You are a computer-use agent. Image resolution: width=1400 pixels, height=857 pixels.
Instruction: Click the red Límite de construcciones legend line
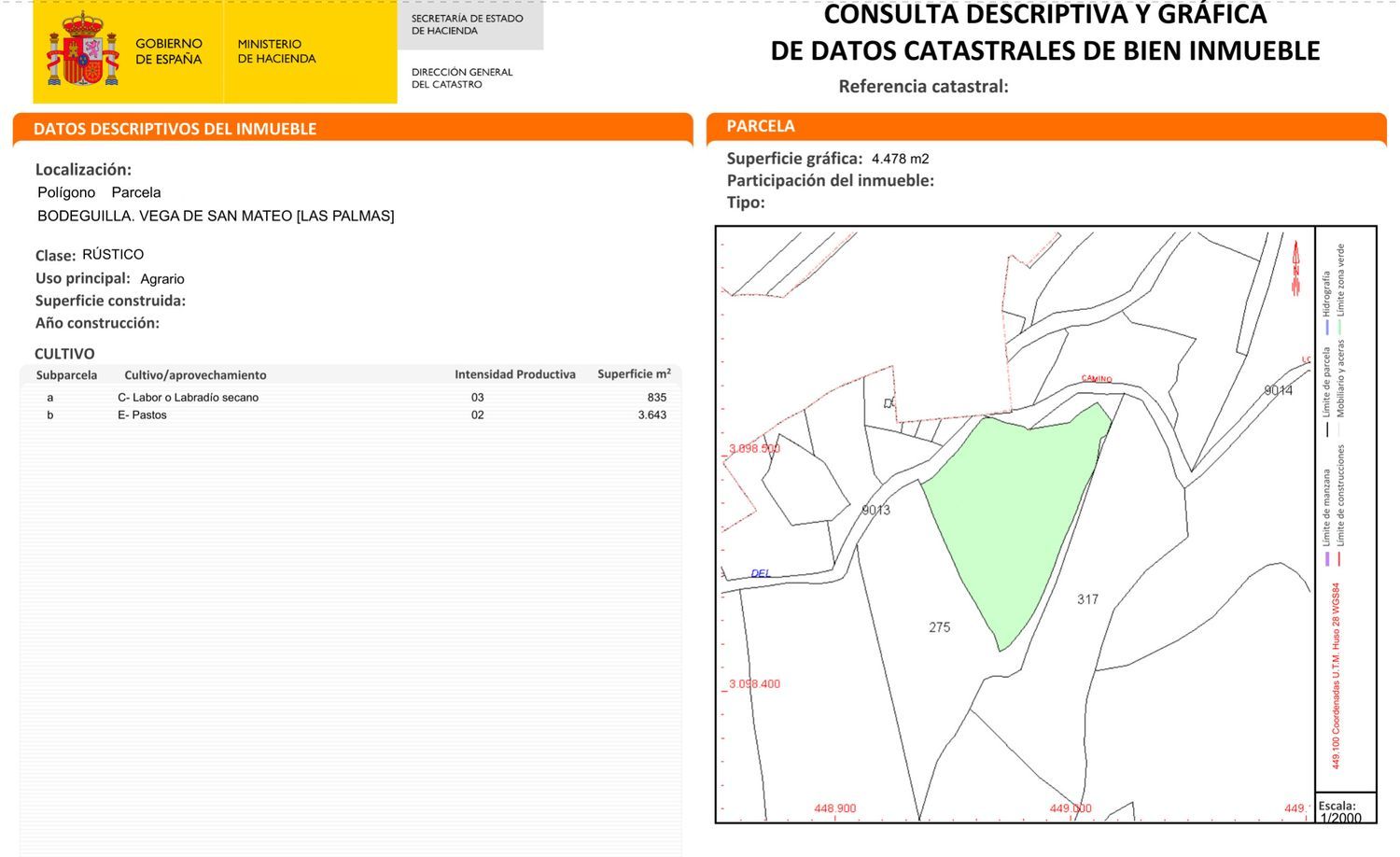1340,559
